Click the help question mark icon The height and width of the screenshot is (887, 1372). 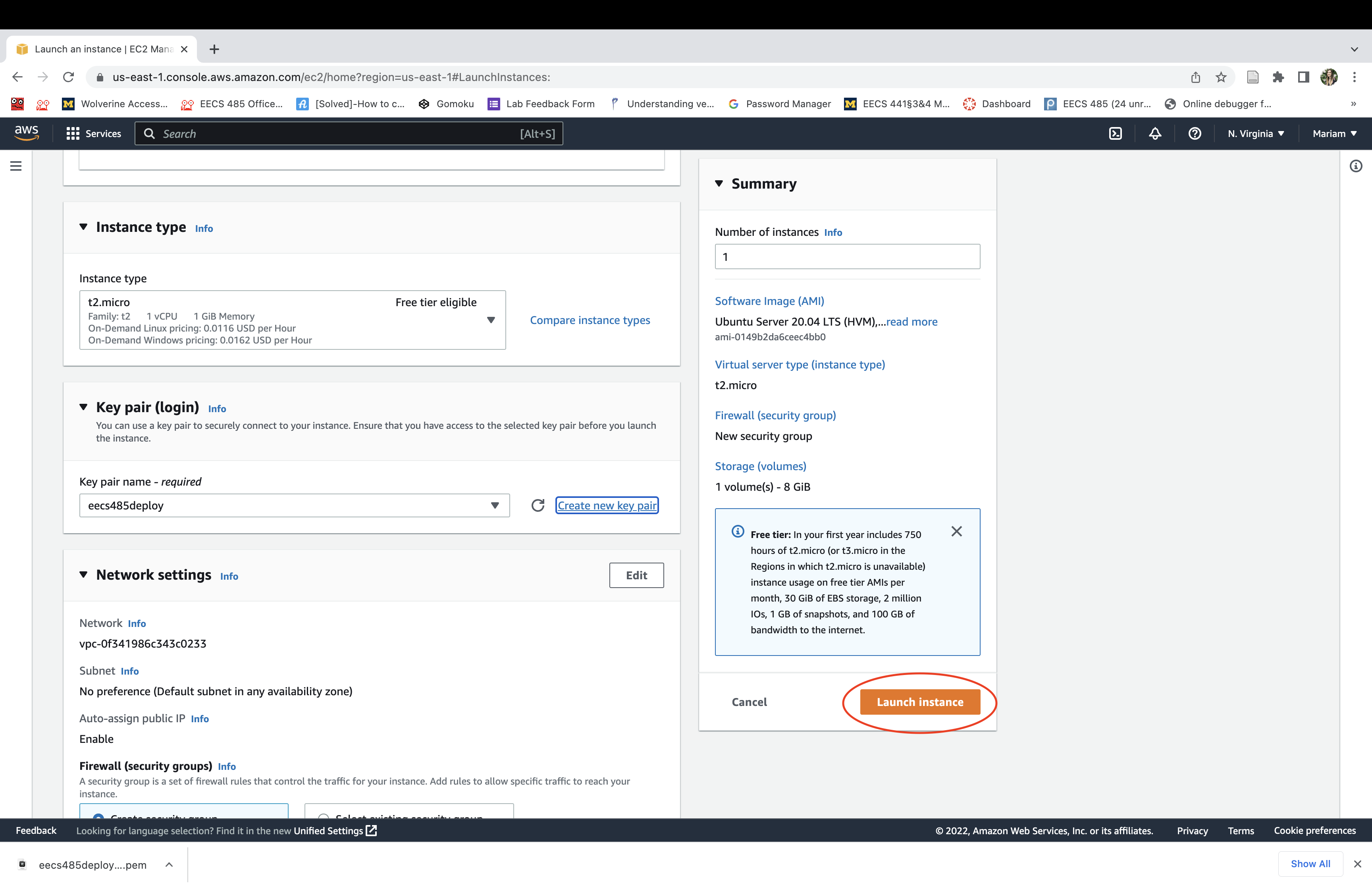1195,134
